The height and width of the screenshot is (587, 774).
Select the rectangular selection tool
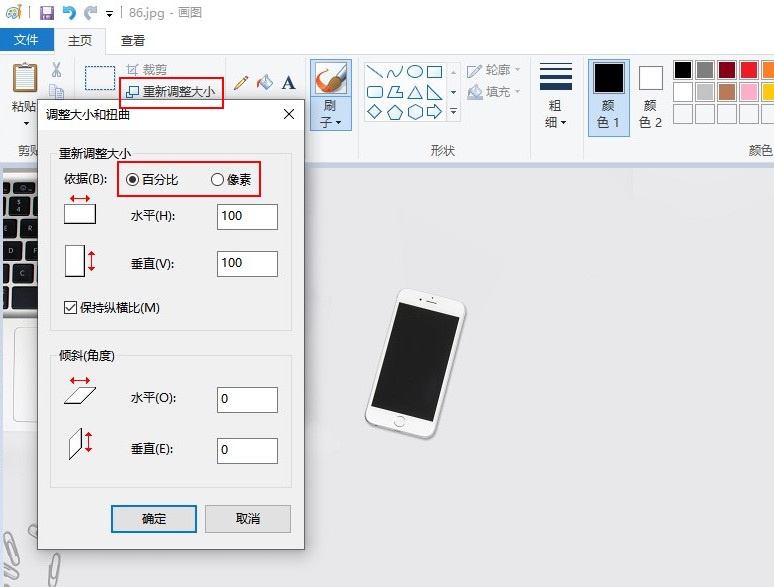(100, 78)
